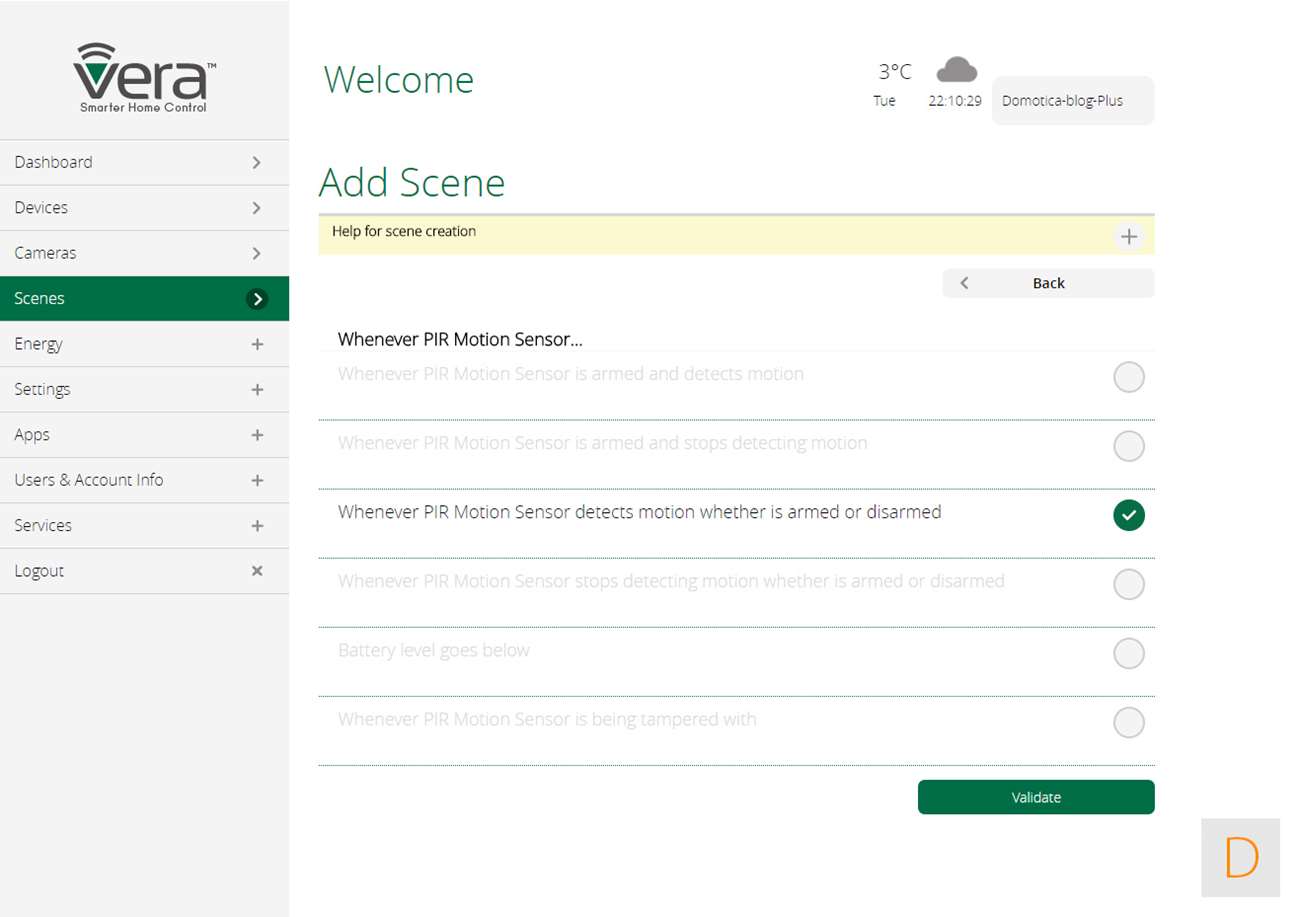Deselect the checked 'detects motion whether armed' option

point(1128,515)
